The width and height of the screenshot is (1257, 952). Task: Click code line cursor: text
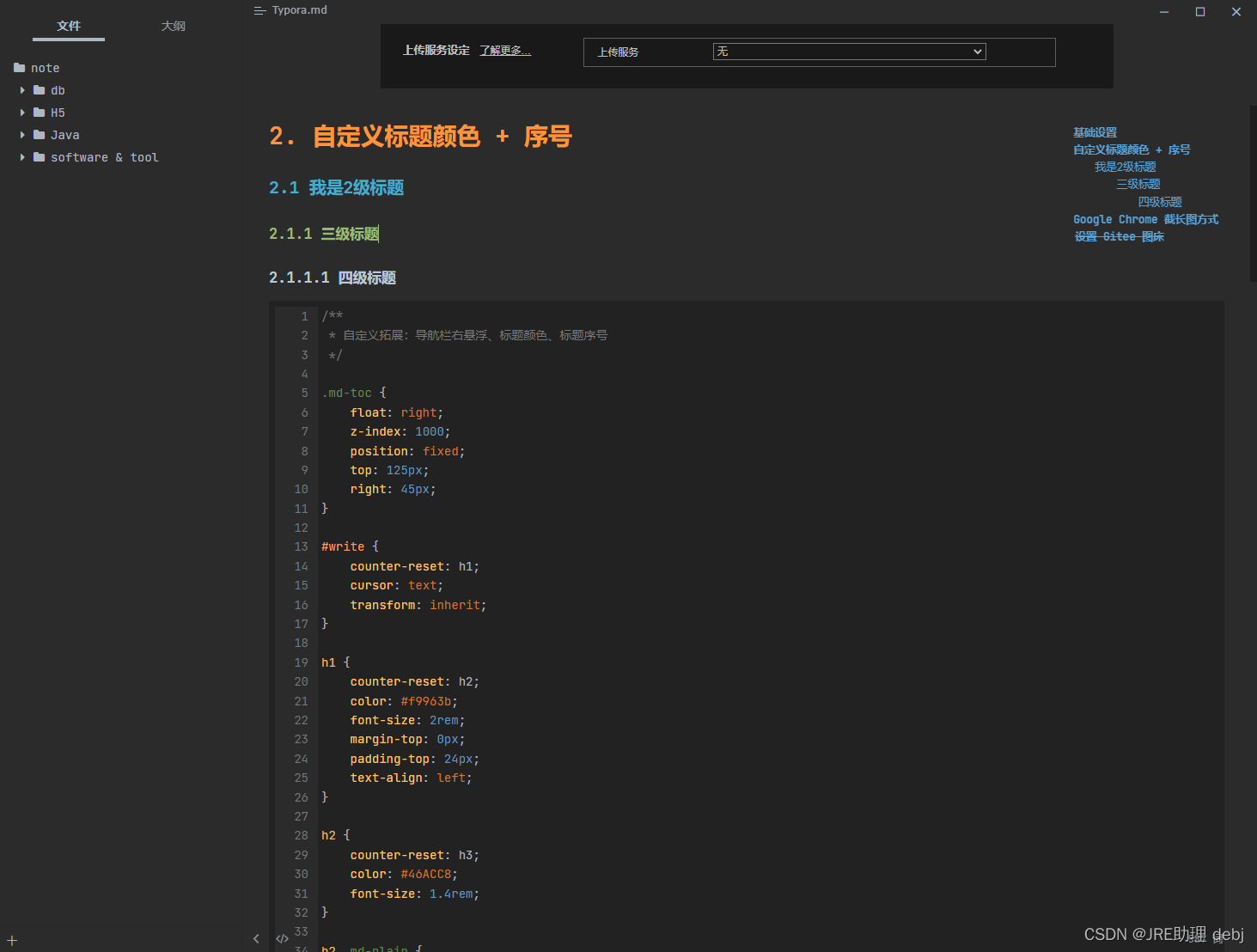pyautogui.click(x=397, y=585)
